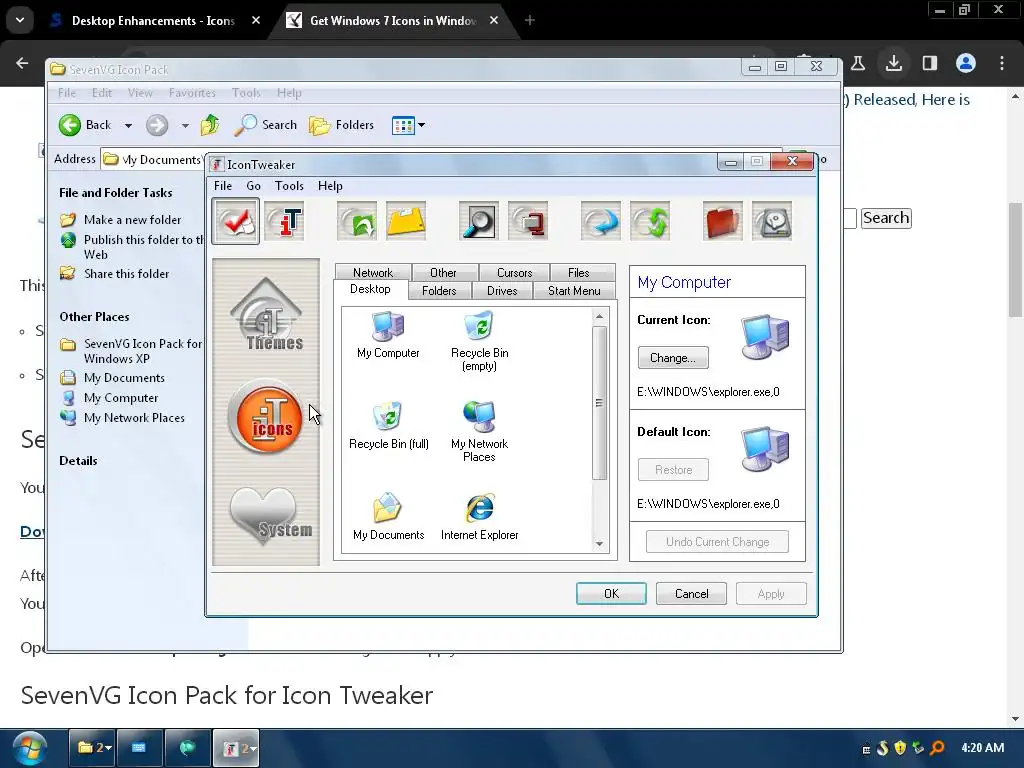Click the Start orb on the taskbar
The height and width of the screenshot is (768, 1024).
coord(29,748)
